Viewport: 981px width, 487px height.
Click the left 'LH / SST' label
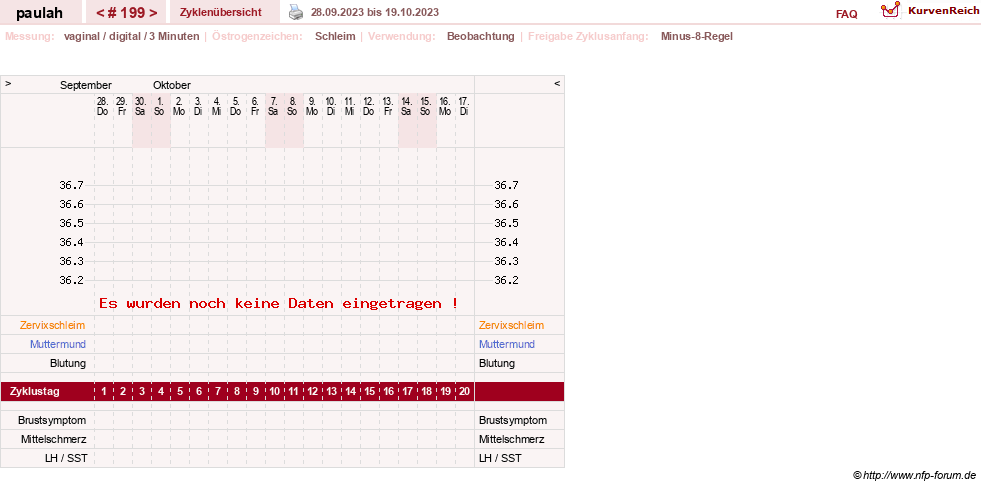(x=66, y=458)
